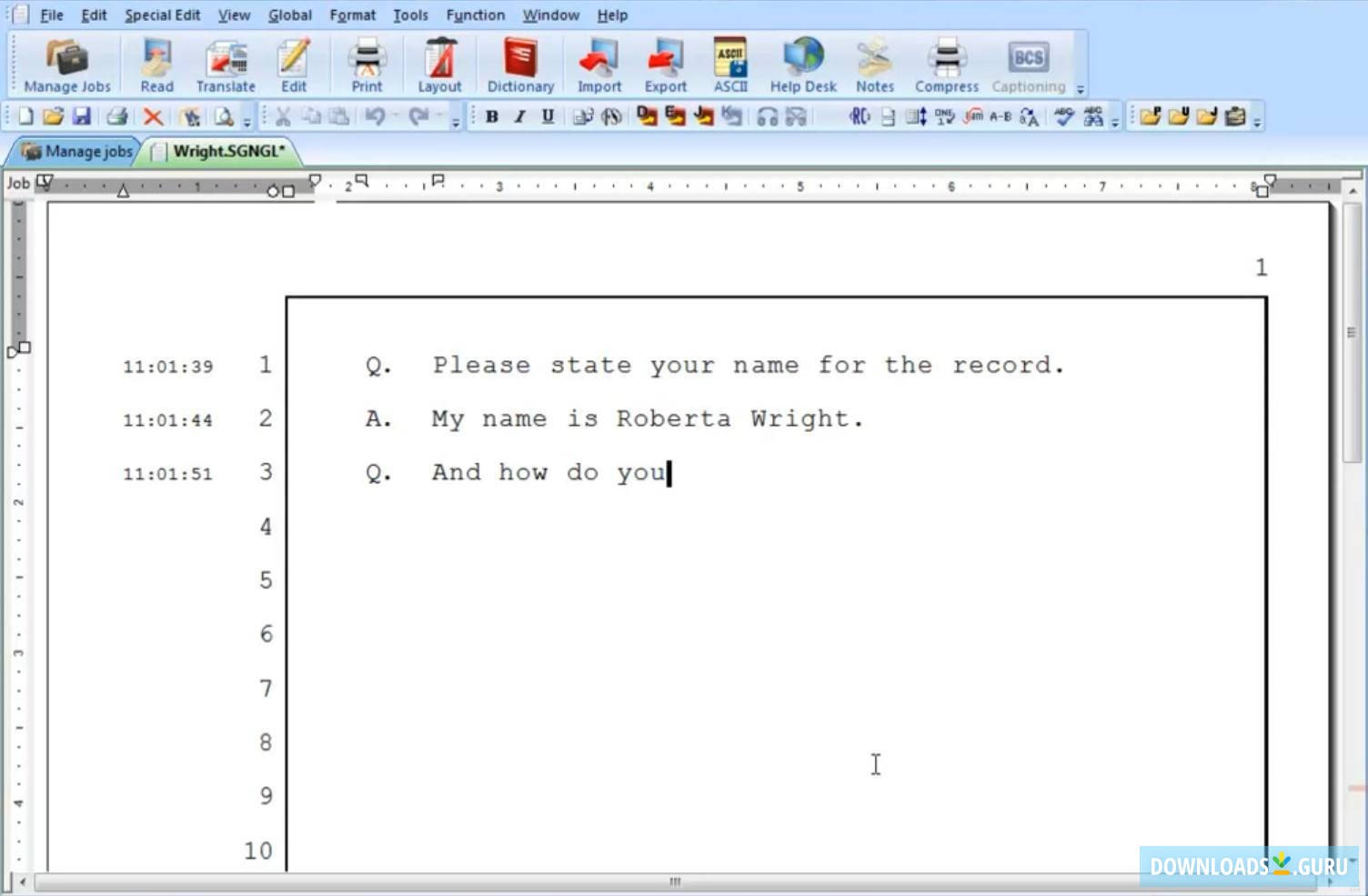The height and width of the screenshot is (896, 1368).
Task: Click the yellow folder icon marked U
Action: coord(1179,116)
